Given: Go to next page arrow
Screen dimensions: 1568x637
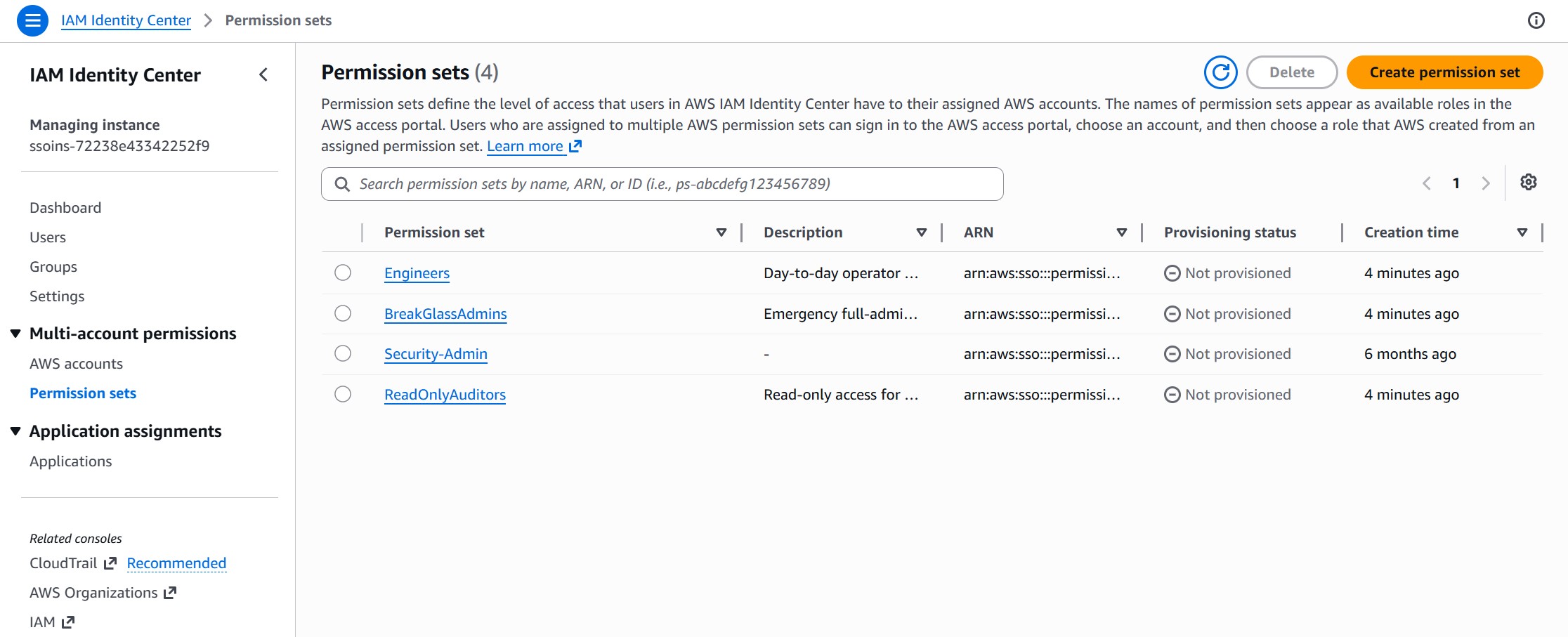Looking at the screenshot, I should pyautogui.click(x=1486, y=183).
